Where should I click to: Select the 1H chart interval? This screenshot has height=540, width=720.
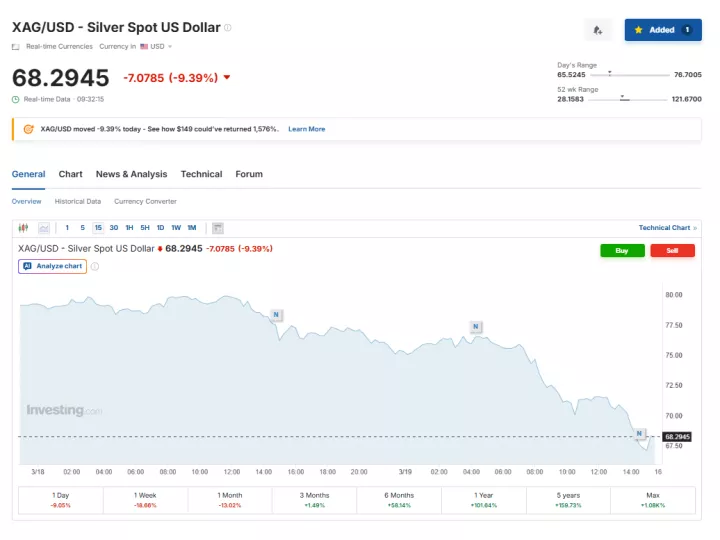(x=129, y=228)
